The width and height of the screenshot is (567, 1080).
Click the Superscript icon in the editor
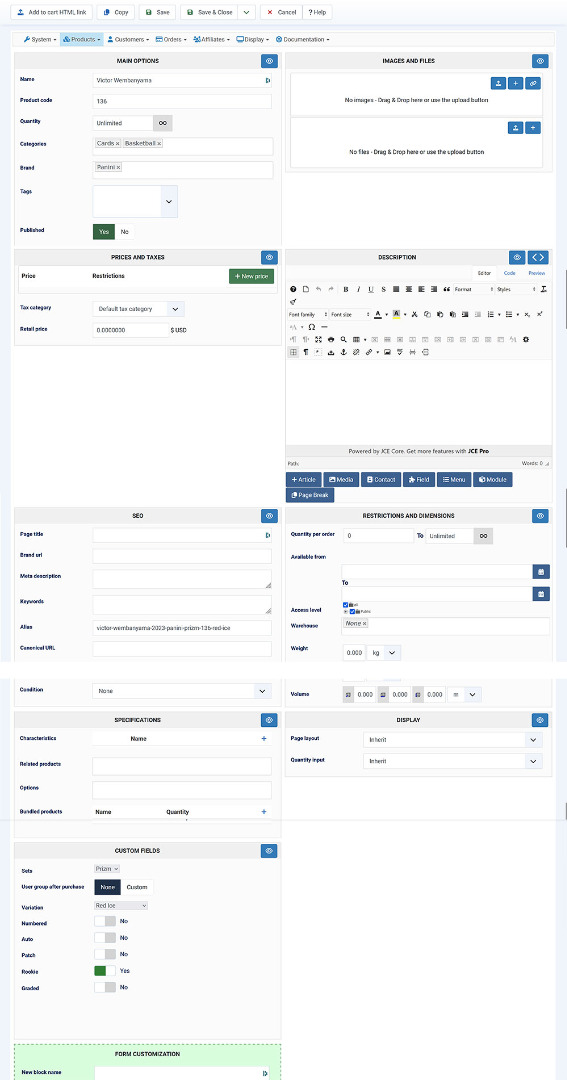point(539,314)
